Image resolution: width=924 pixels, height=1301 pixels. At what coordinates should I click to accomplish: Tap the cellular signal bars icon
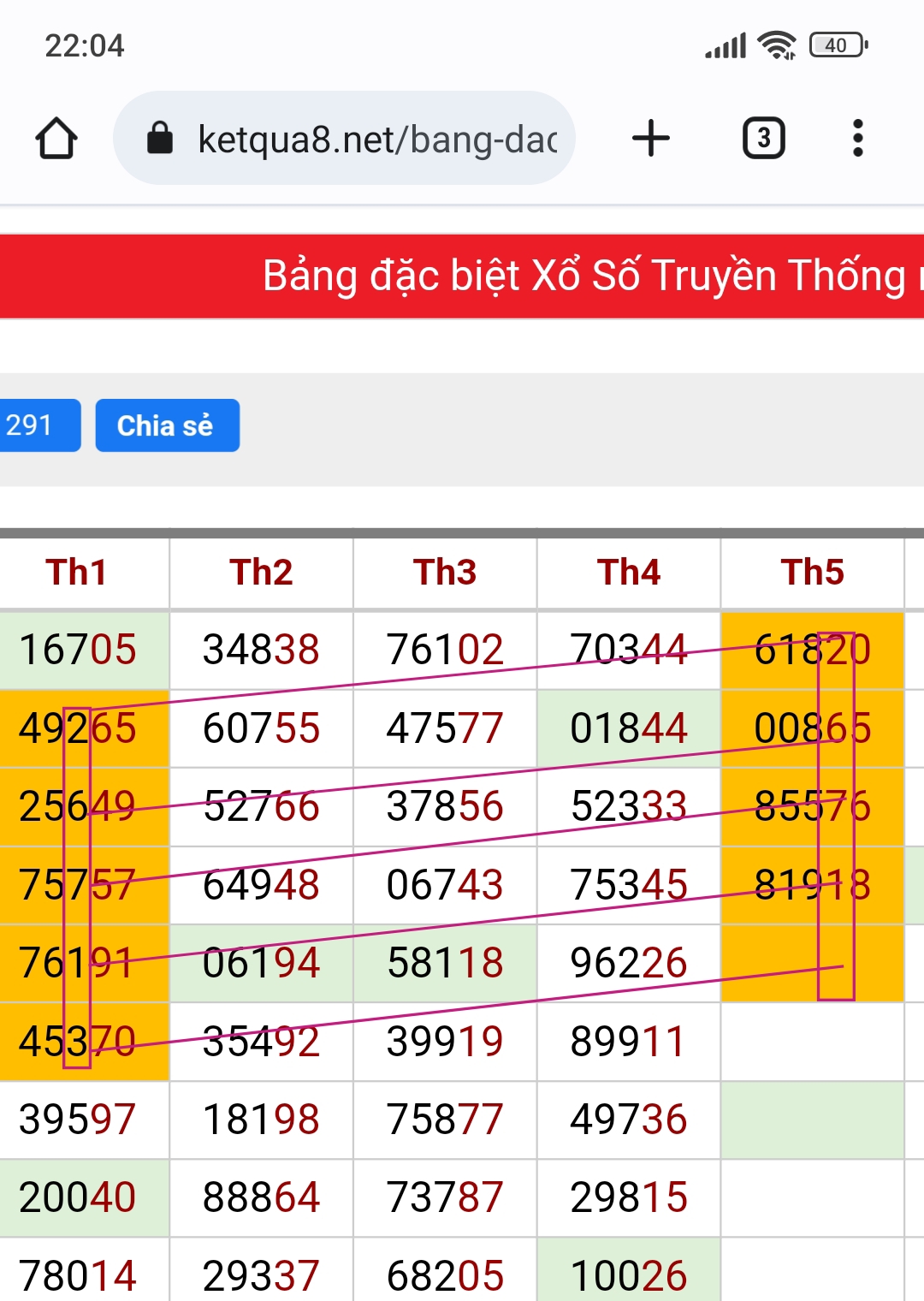click(726, 45)
